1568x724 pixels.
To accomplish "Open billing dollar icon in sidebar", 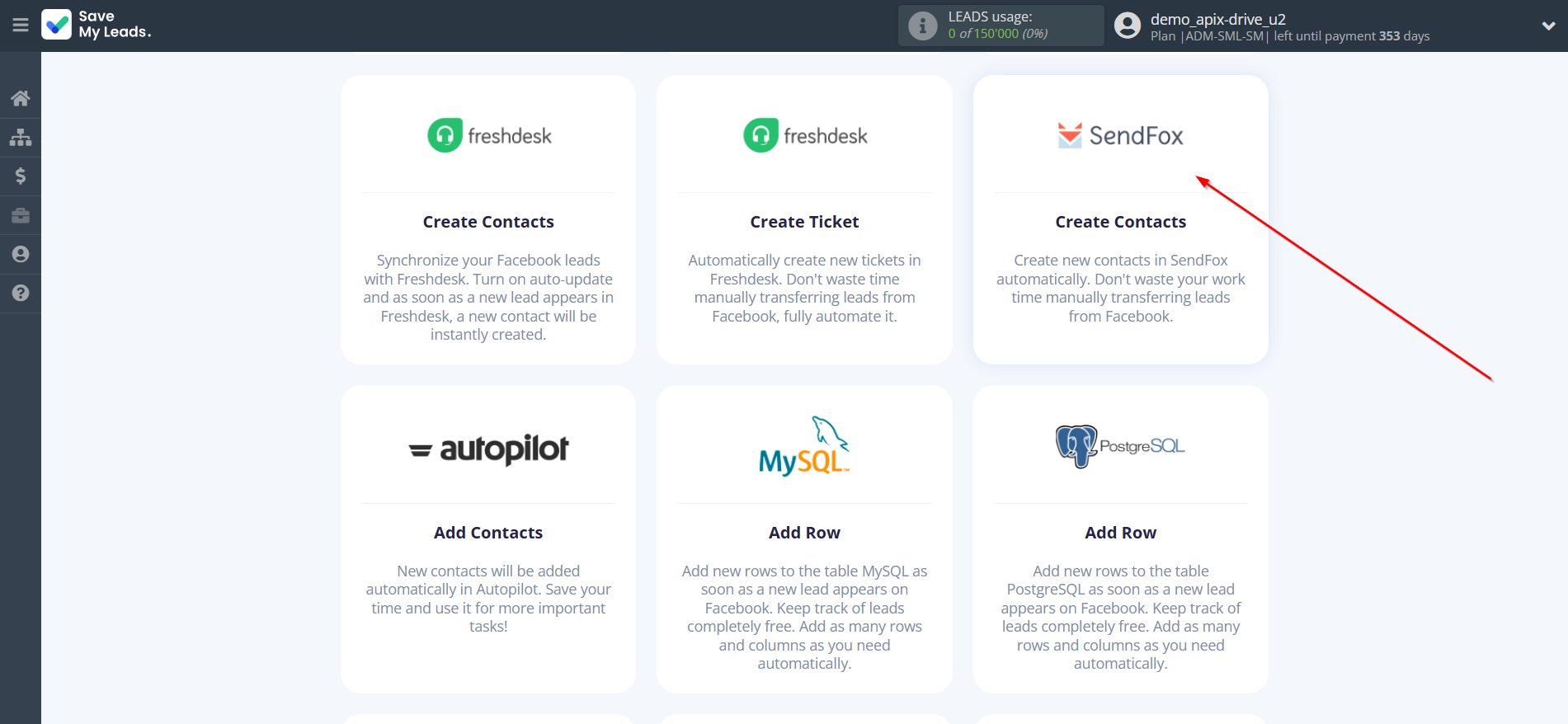I will [21, 176].
